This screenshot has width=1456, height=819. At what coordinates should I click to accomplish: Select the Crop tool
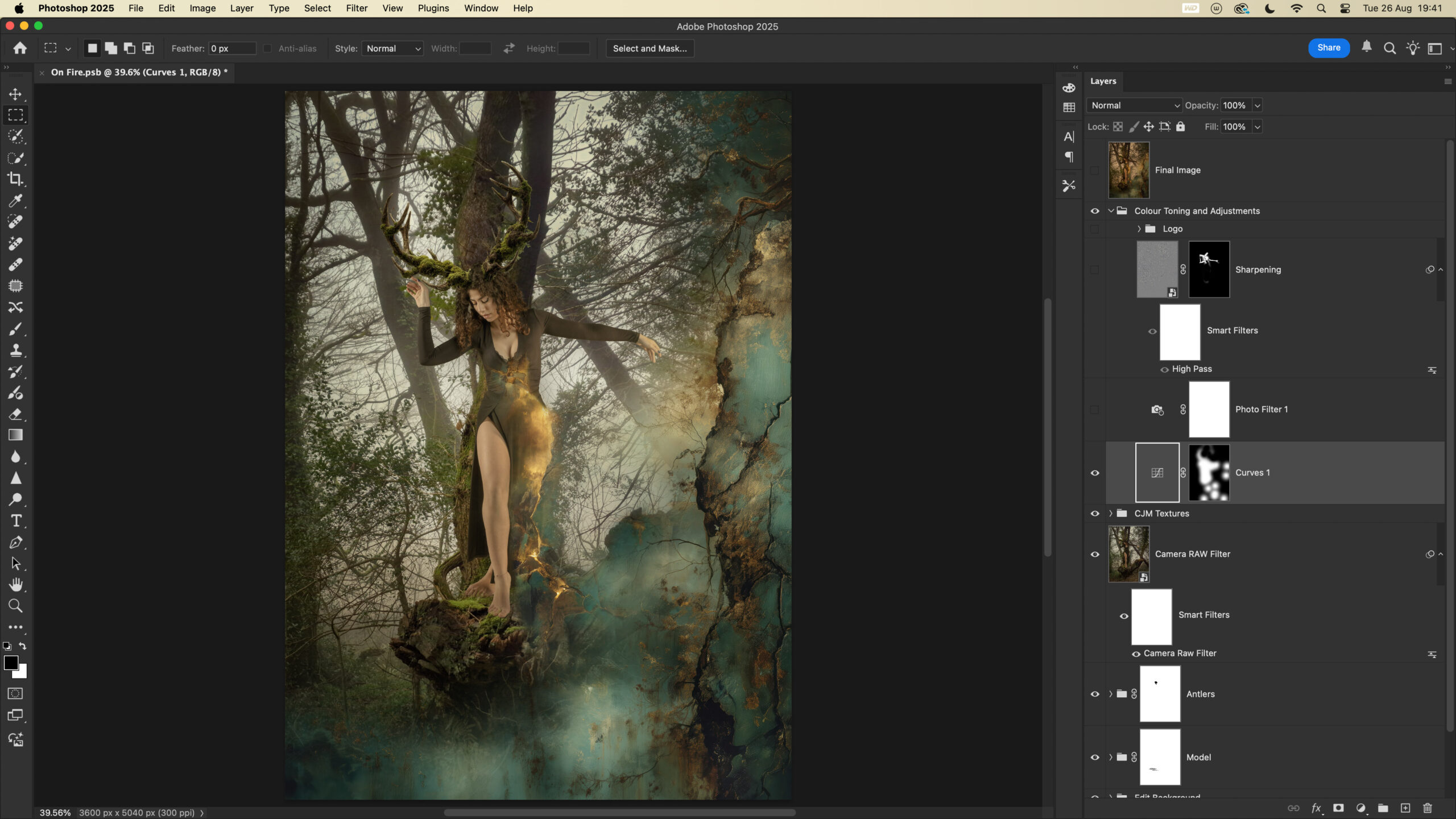click(x=15, y=179)
